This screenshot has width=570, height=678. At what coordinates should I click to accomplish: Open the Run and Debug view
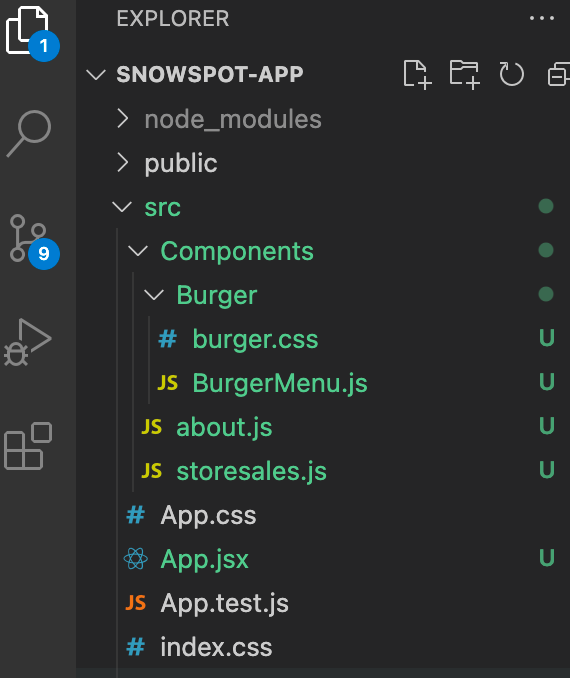[28, 342]
